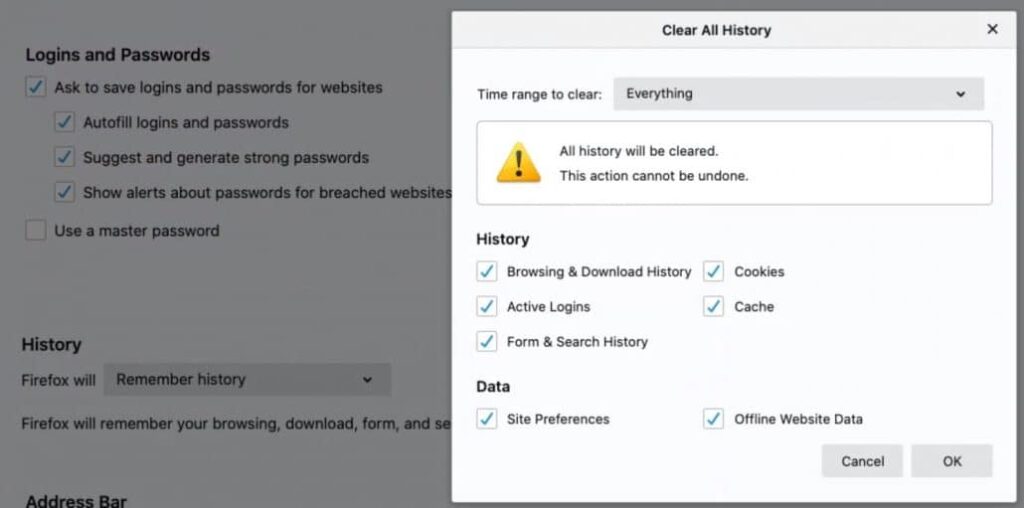Enable Use a master password
Viewport: 1024px width, 508px height.
[x=36, y=231]
